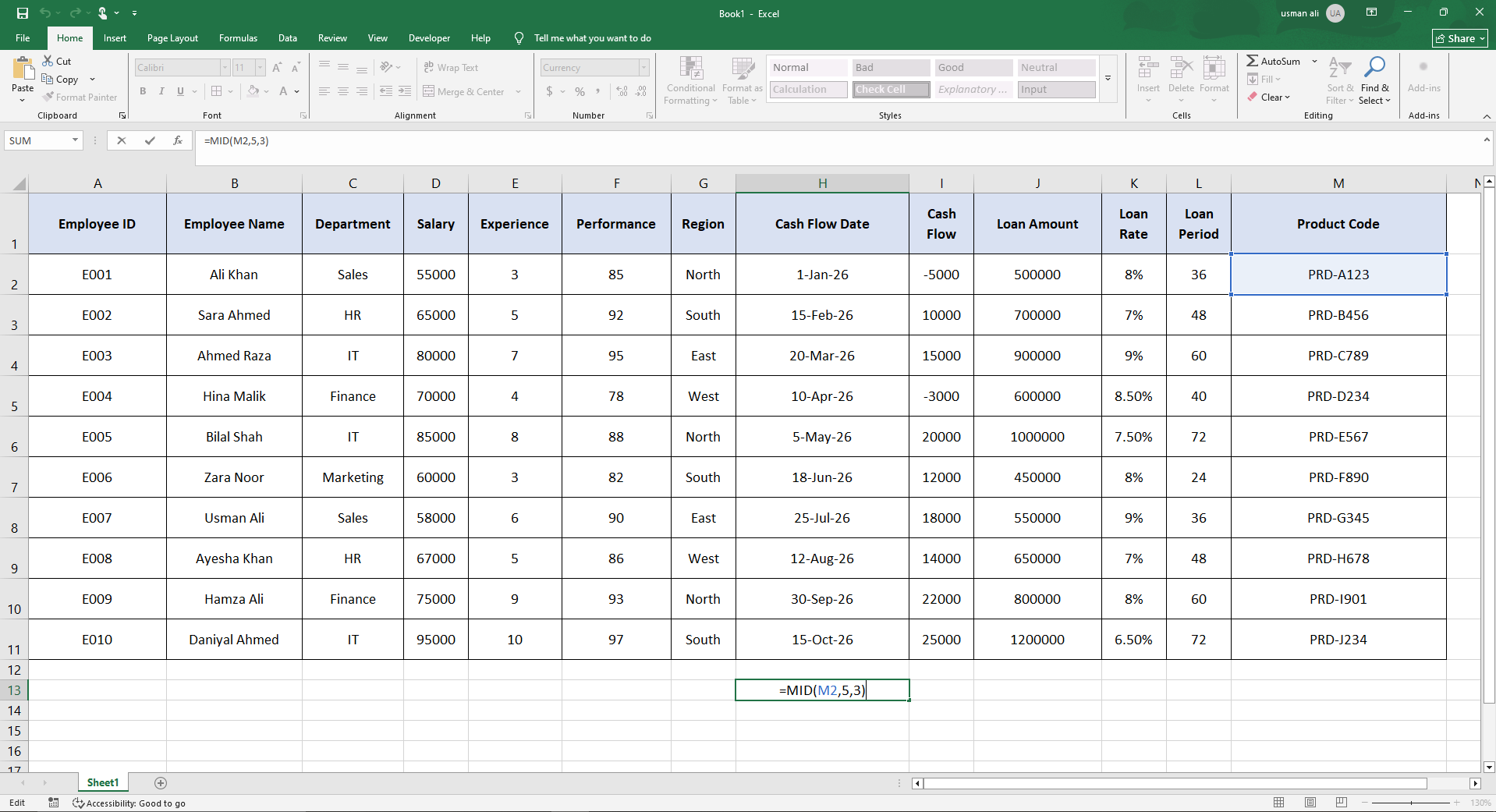Select column H header
The image size is (1496, 812).
[x=822, y=183]
